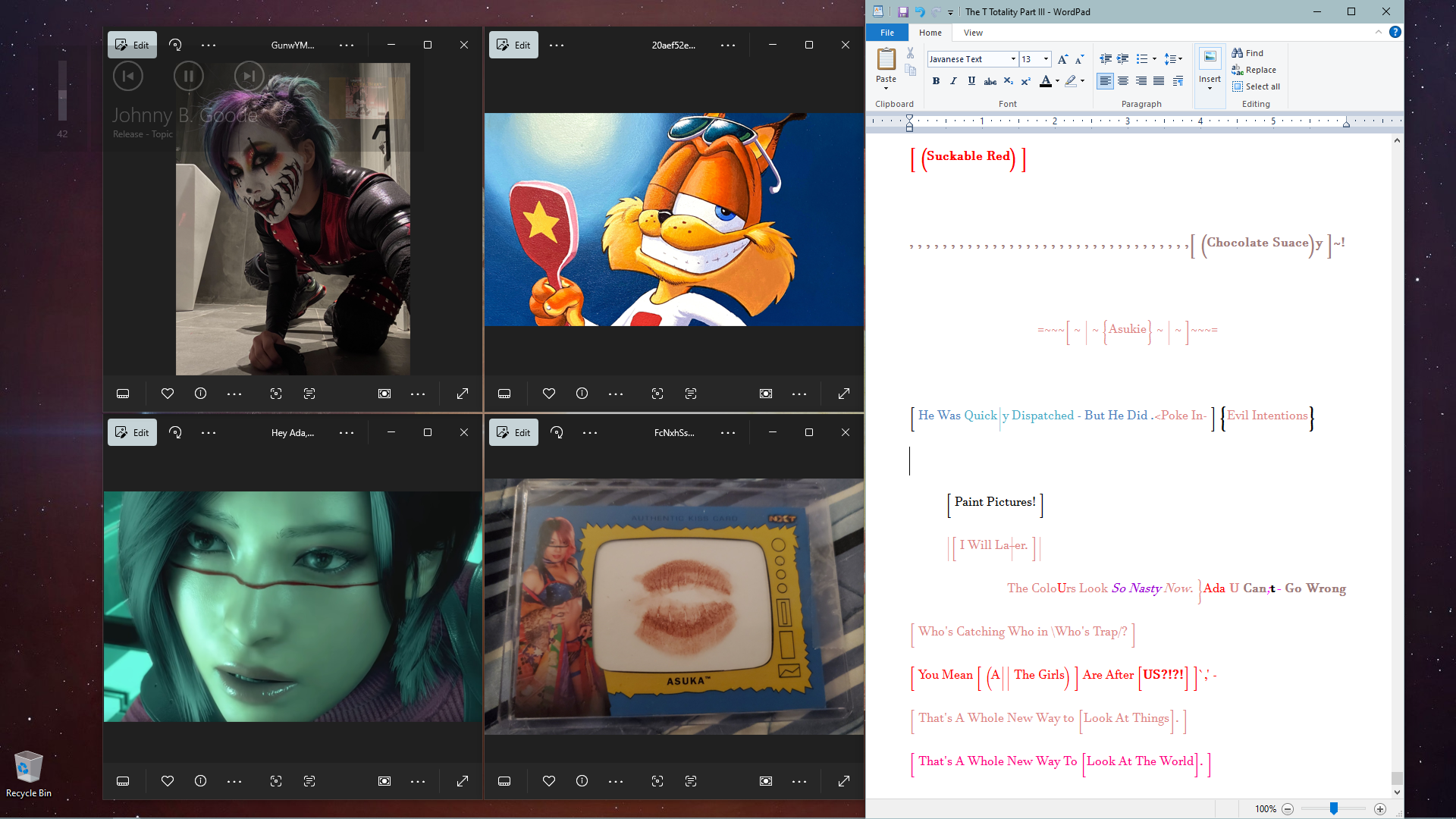The height and width of the screenshot is (819, 1456).
Task: Open the font family dropdown
Action: pyautogui.click(x=1013, y=59)
